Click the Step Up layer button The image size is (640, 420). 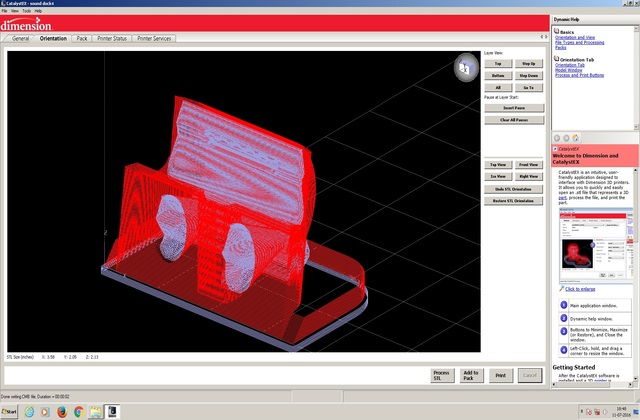529,64
